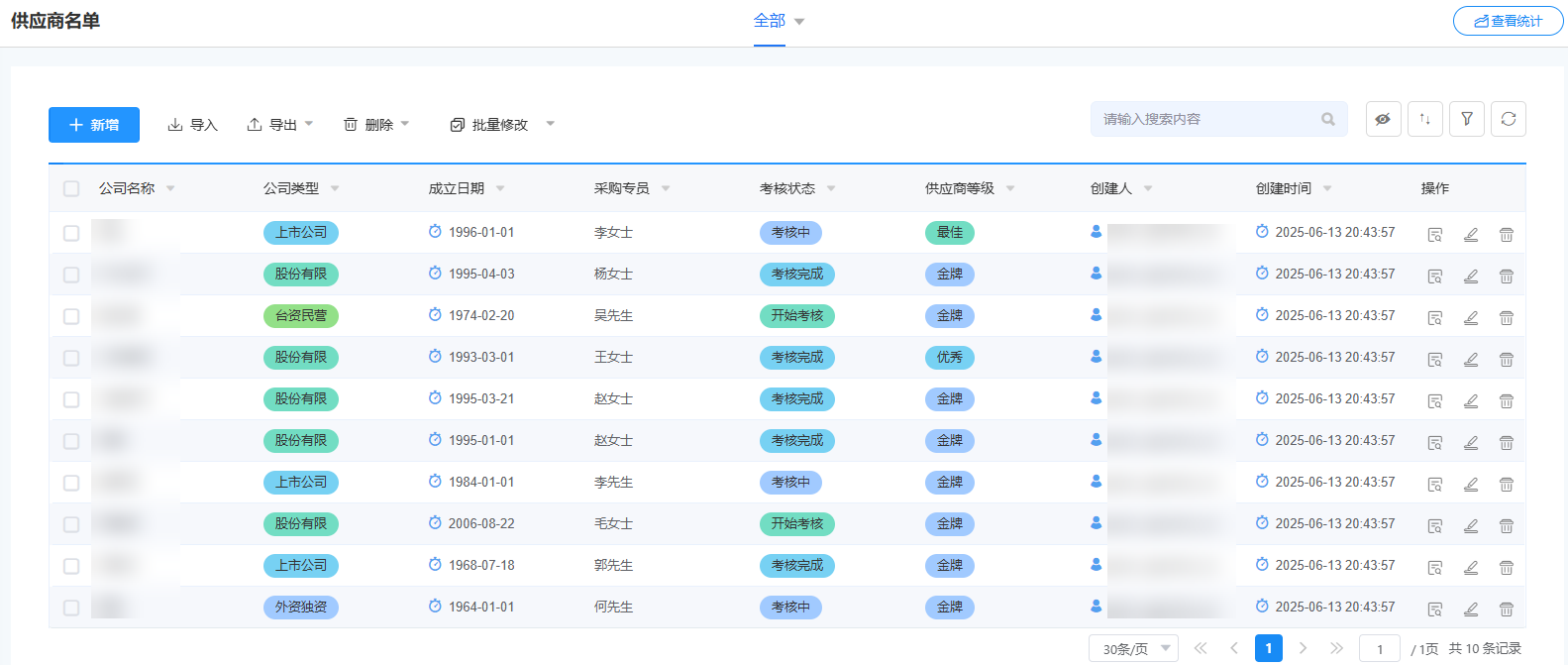
Task: Toggle the hidden columns eye icon
Action: tap(1384, 119)
